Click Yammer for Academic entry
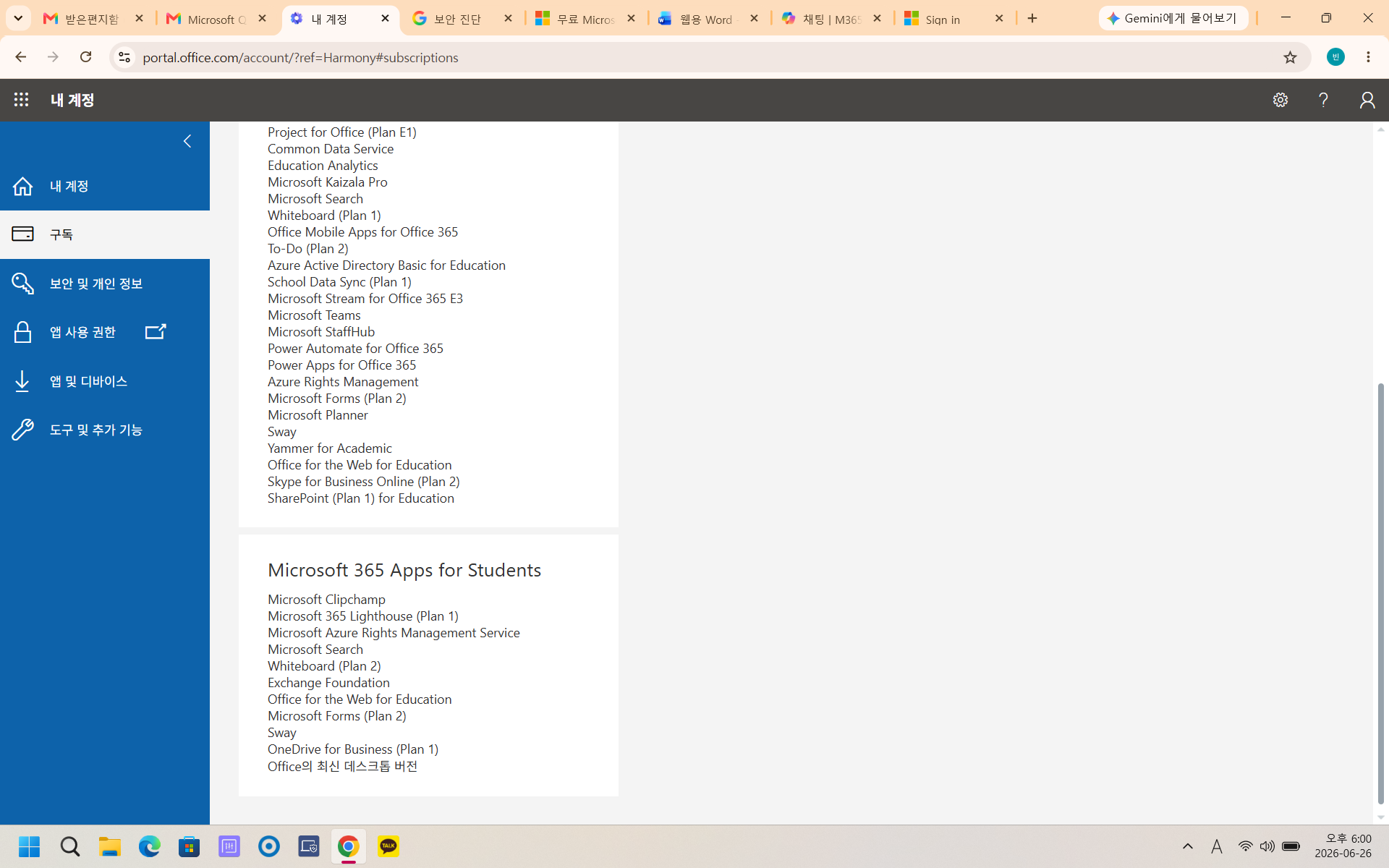 (x=330, y=448)
